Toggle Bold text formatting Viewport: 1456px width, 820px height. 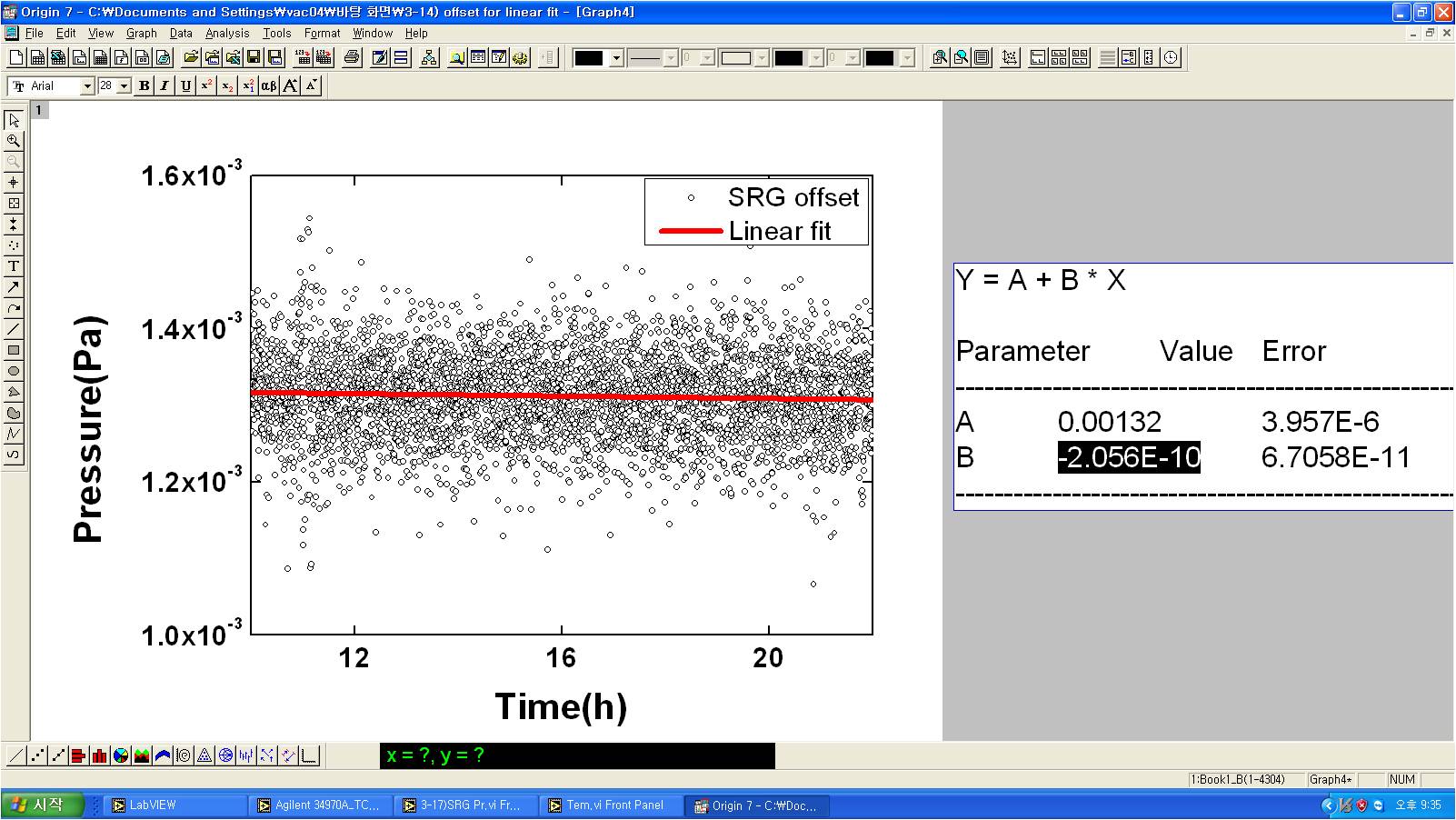pyautogui.click(x=144, y=86)
